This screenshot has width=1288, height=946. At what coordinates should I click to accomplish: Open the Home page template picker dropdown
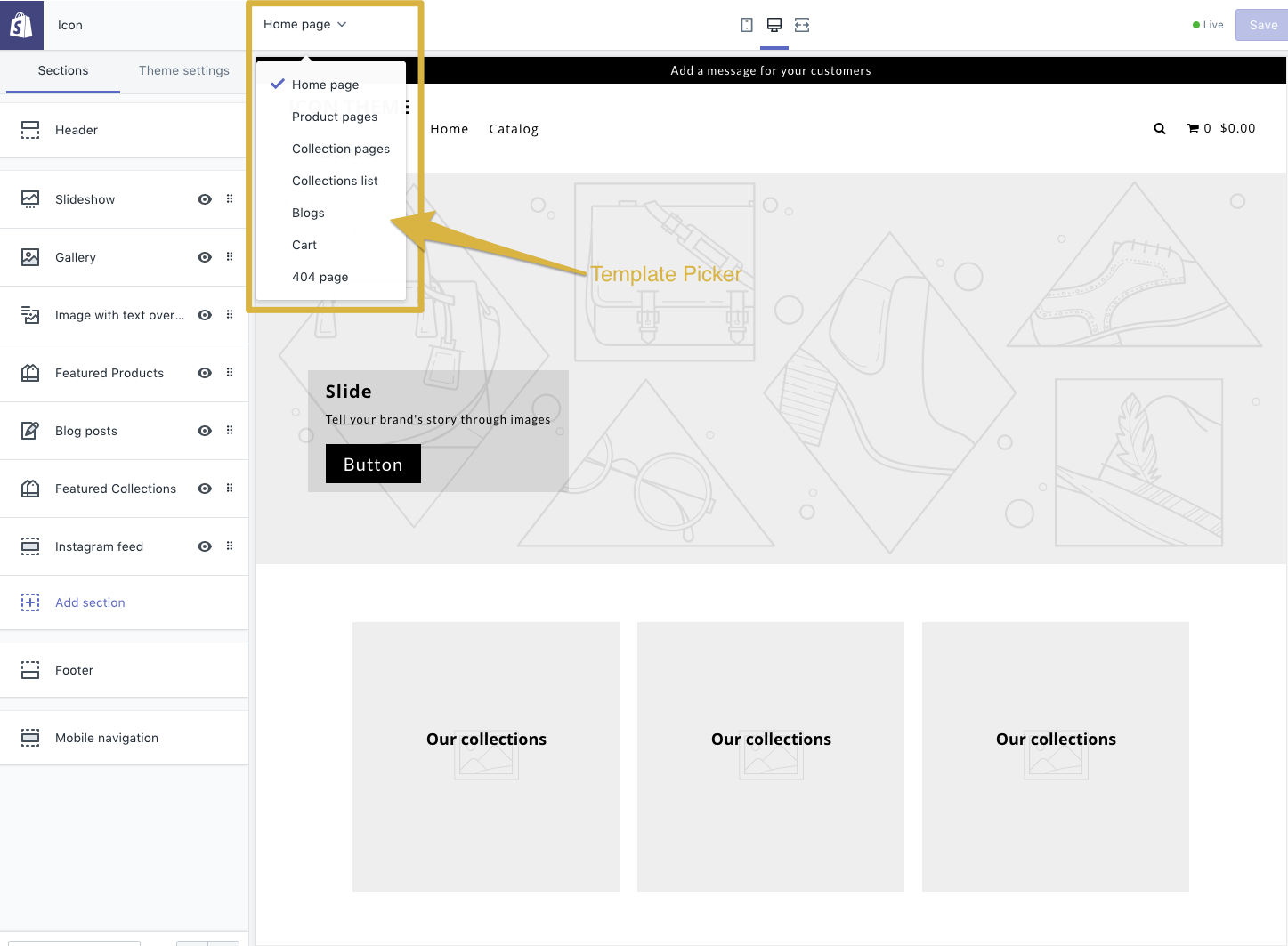tap(304, 24)
